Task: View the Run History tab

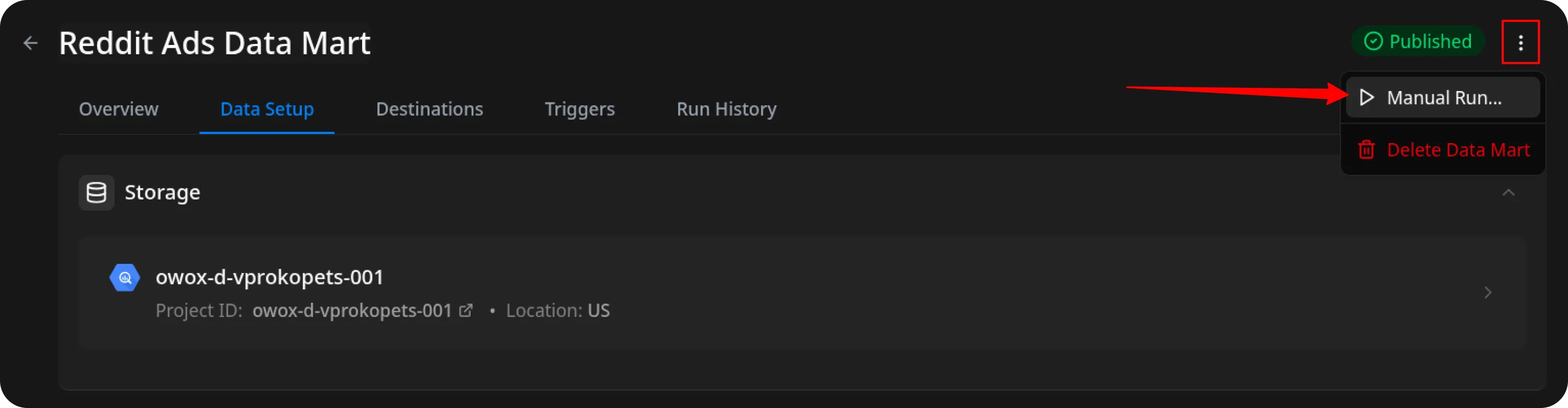Action: tap(726, 109)
